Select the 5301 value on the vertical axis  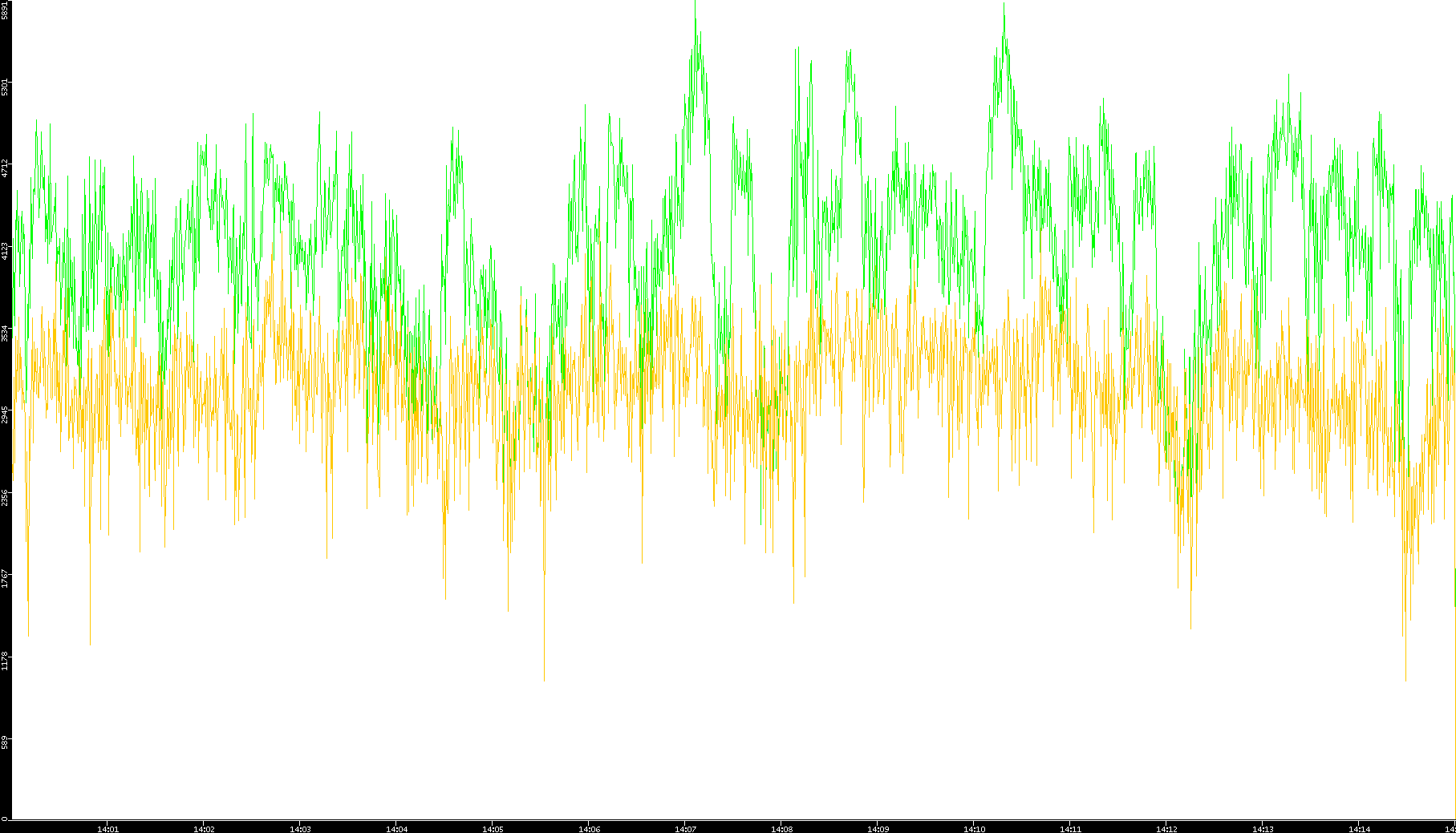(5, 87)
